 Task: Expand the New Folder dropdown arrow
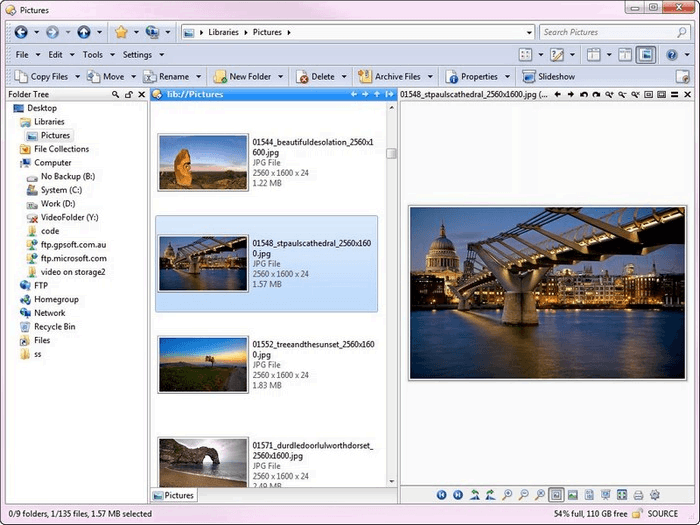[x=280, y=77]
